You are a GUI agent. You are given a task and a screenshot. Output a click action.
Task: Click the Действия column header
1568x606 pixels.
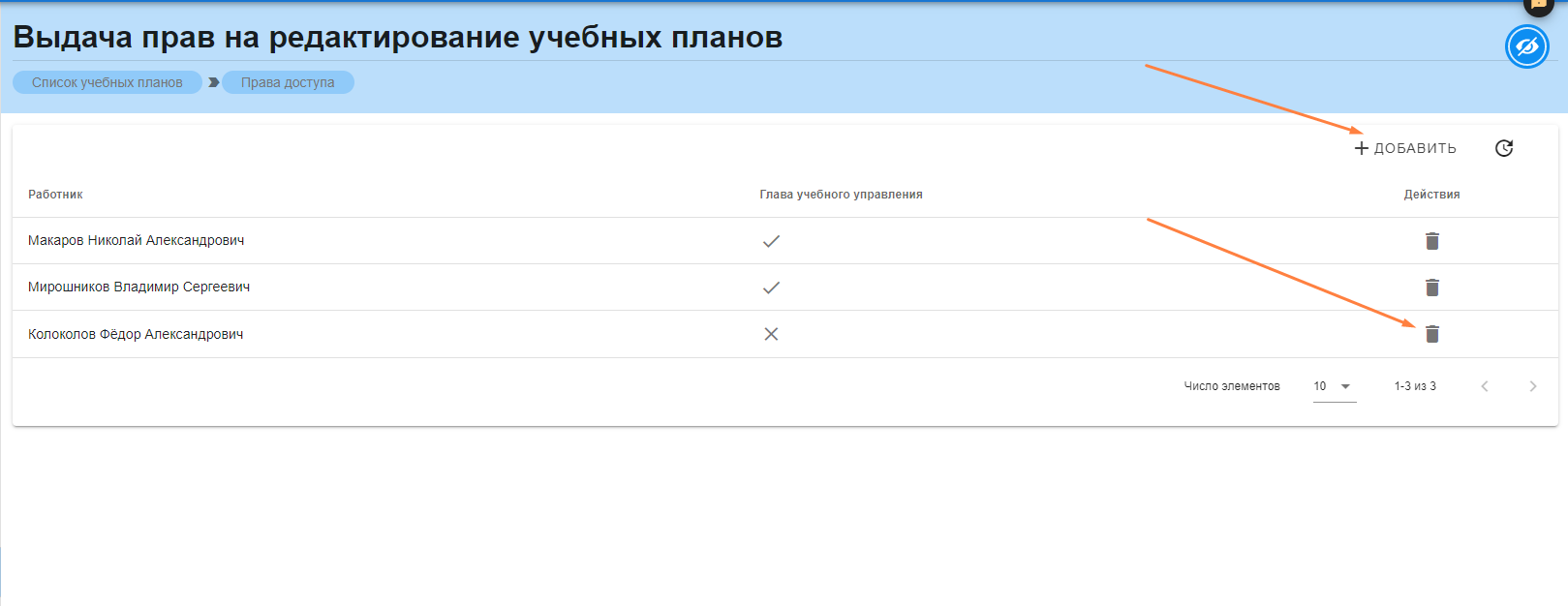1431,195
